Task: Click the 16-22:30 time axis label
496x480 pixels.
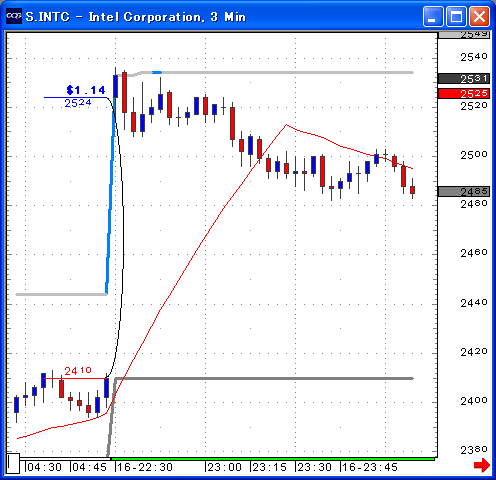Action: [144, 467]
